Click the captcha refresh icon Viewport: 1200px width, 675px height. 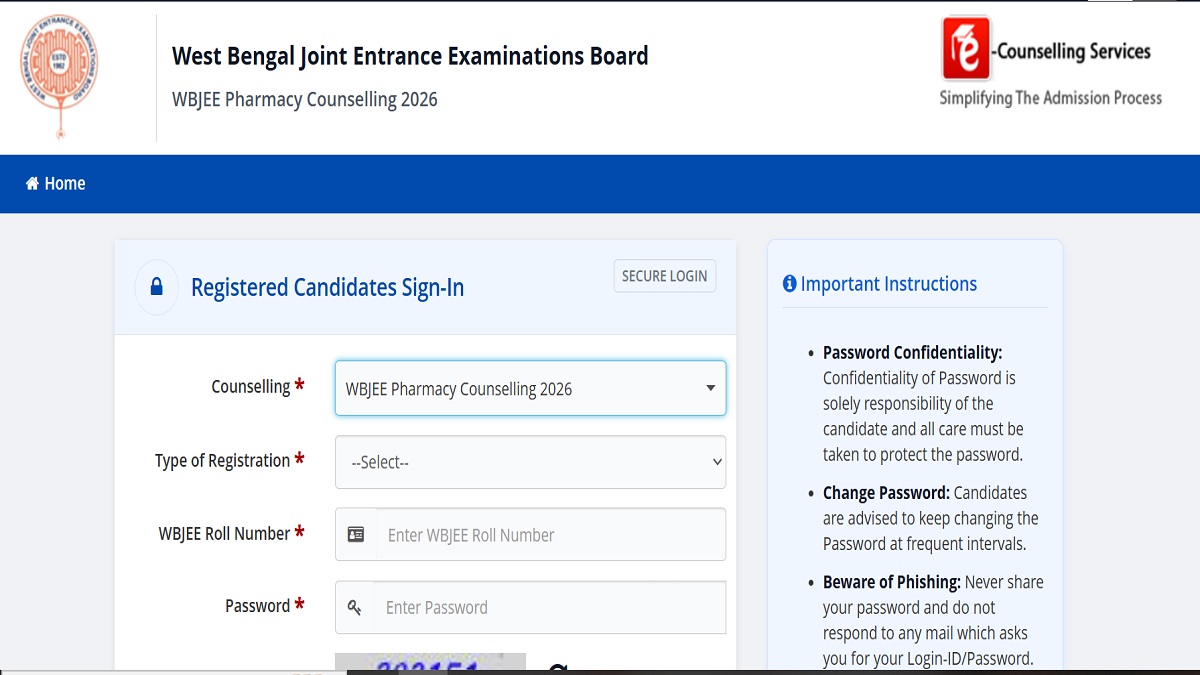tap(558, 669)
